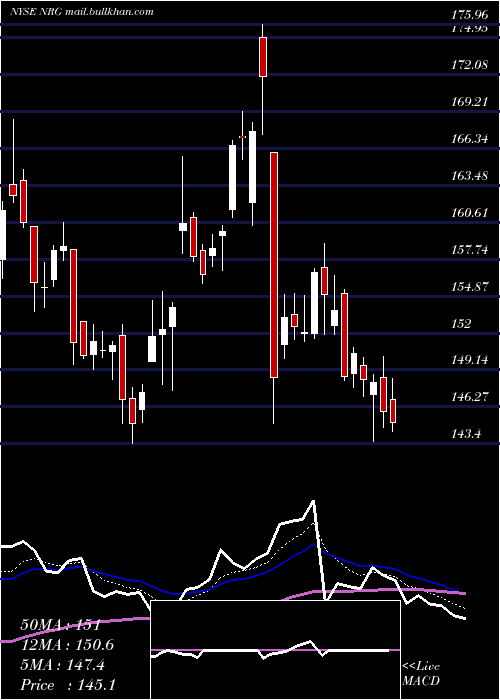Click the 166.34 price level label
The height and width of the screenshot is (700, 500).
click(x=470, y=139)
